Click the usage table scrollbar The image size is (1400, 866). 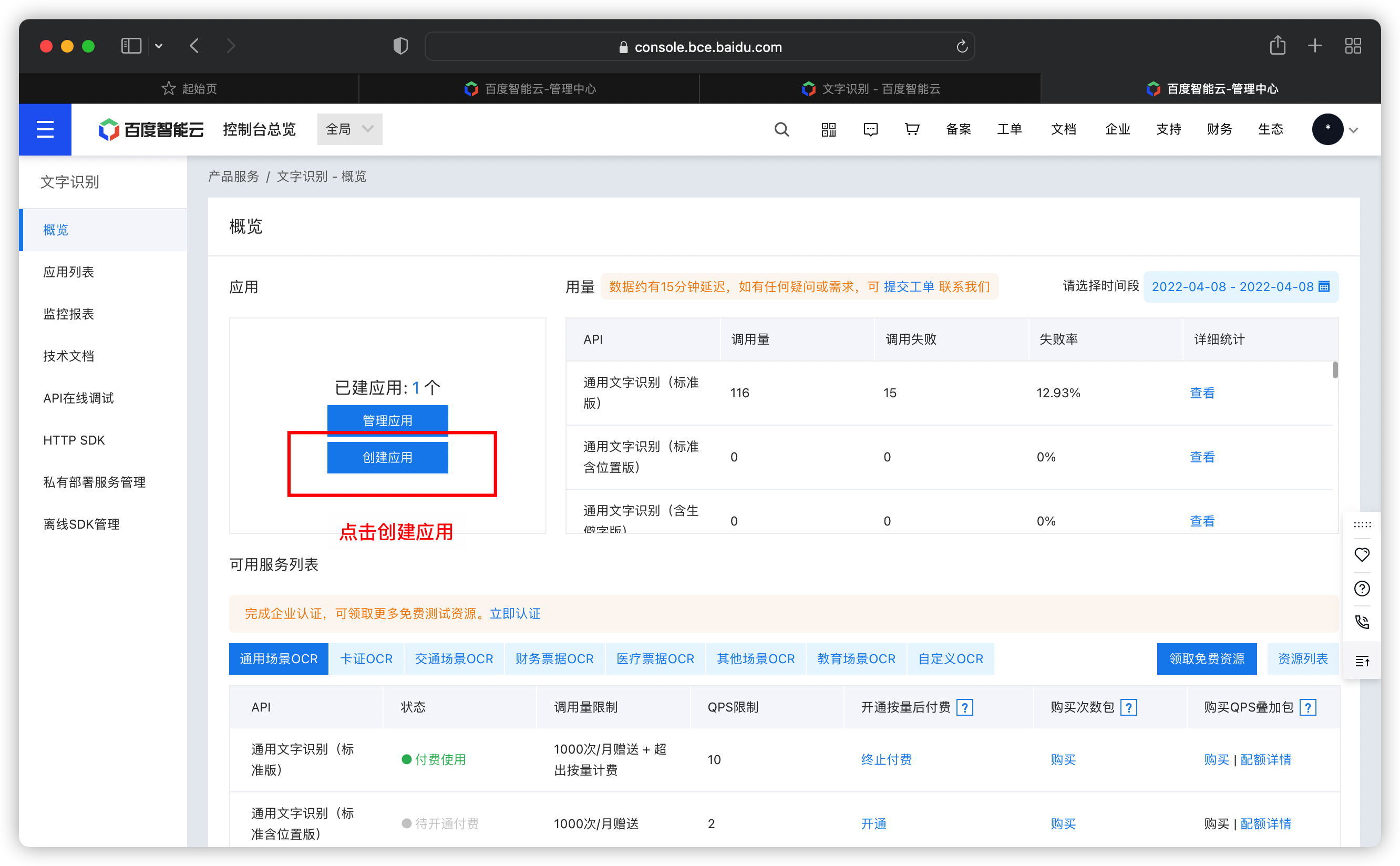[1335, 370]
